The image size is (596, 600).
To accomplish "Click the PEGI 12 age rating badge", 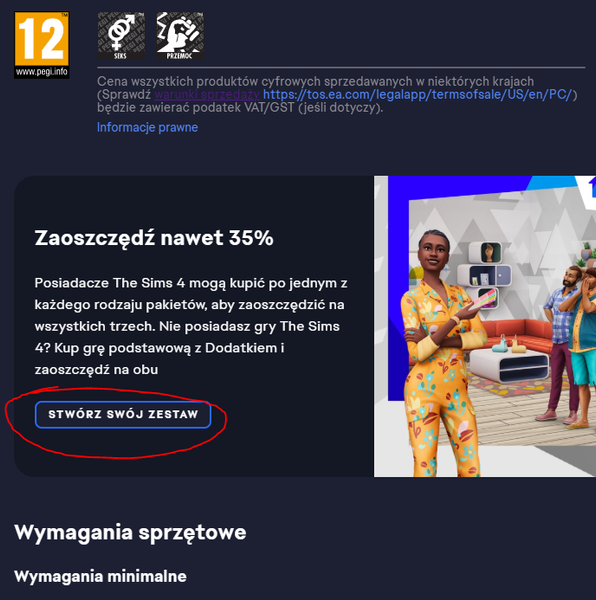I will [42, 45].
